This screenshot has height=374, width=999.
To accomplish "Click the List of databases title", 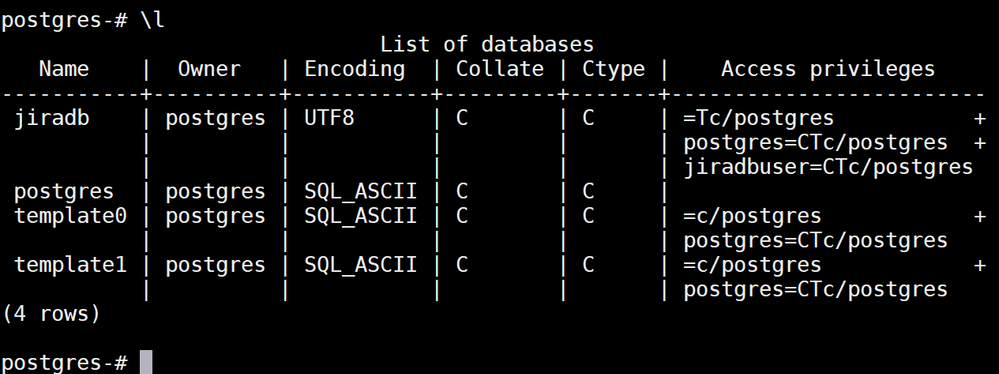I will click(x=487, y=45).
